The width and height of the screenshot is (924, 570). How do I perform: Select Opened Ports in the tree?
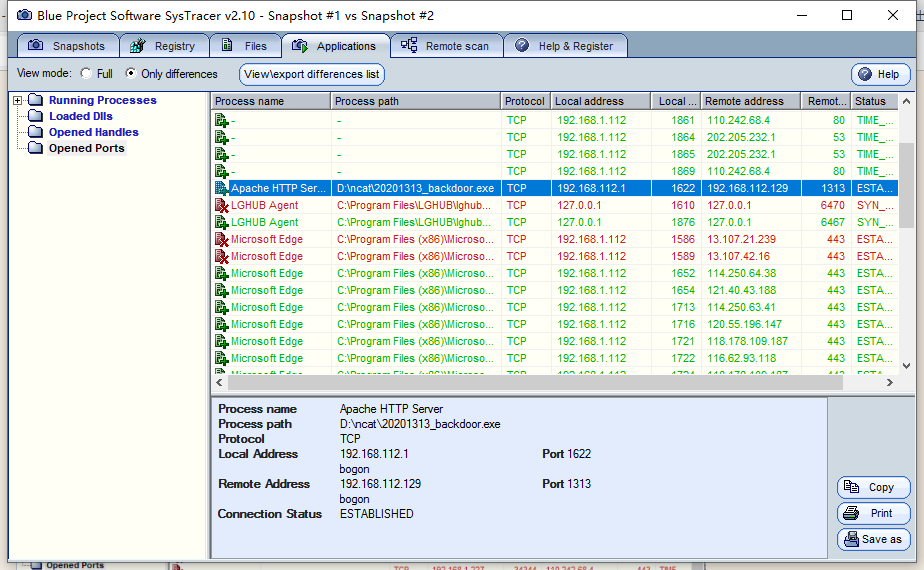tap(87, 148)
